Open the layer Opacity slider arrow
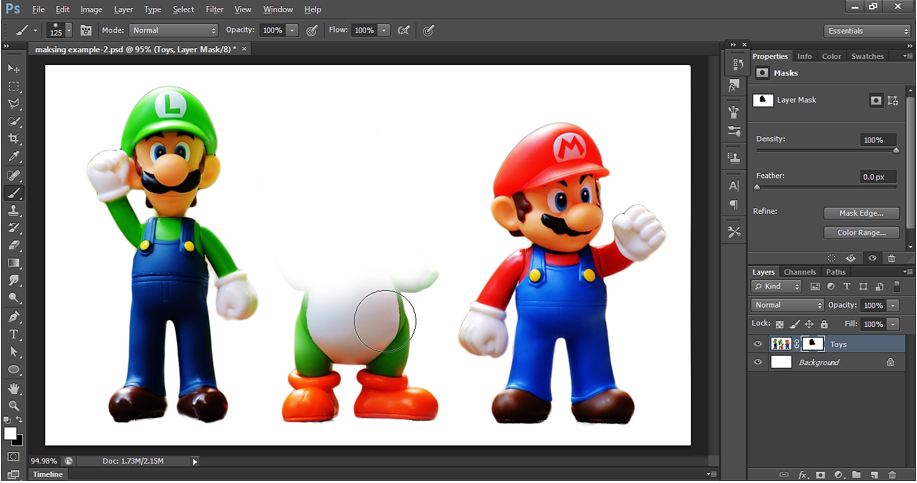The height and width of the screenshot is (483, 917). (893, 305)
